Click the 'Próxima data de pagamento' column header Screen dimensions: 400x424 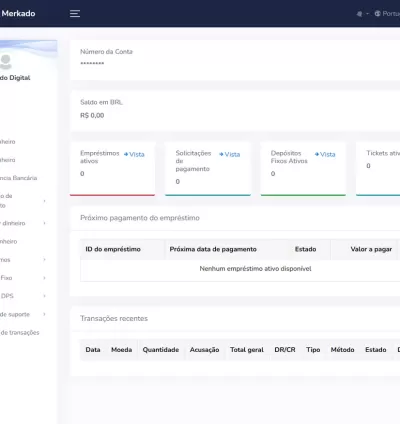[213, 249]
